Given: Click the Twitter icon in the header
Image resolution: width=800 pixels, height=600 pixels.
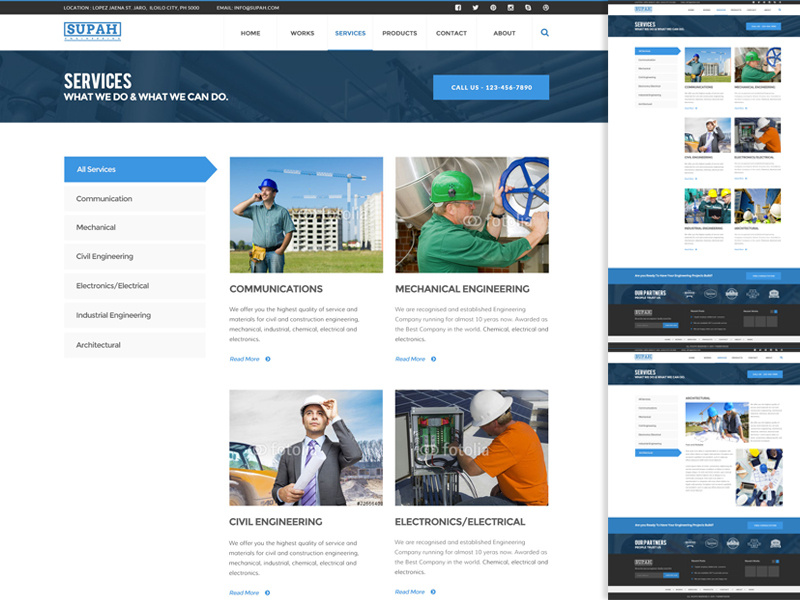Looking at the screenshot, I should pyautogui.click(x=475, y=8).
